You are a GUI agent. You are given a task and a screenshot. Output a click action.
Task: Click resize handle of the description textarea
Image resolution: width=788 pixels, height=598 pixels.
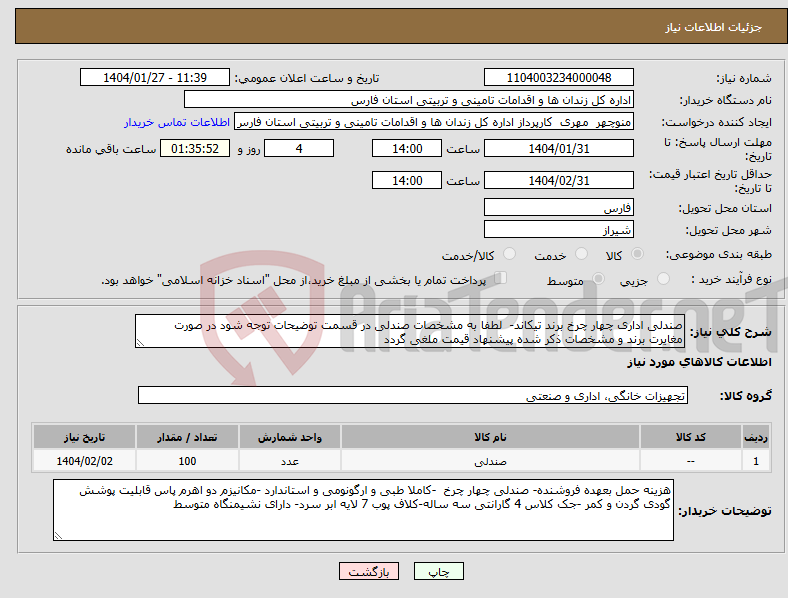pyautogui.click(x=140, y=343)
